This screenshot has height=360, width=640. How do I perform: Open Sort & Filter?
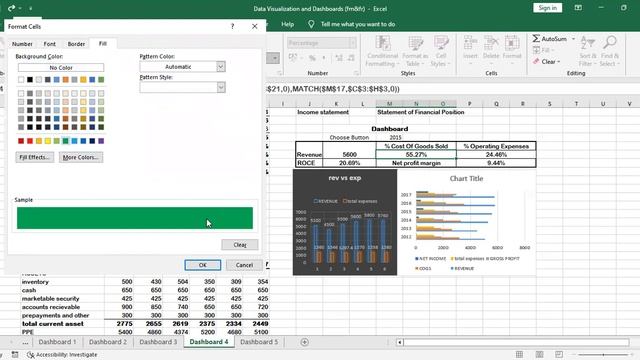pyautogui.click(x=588, y=51)
